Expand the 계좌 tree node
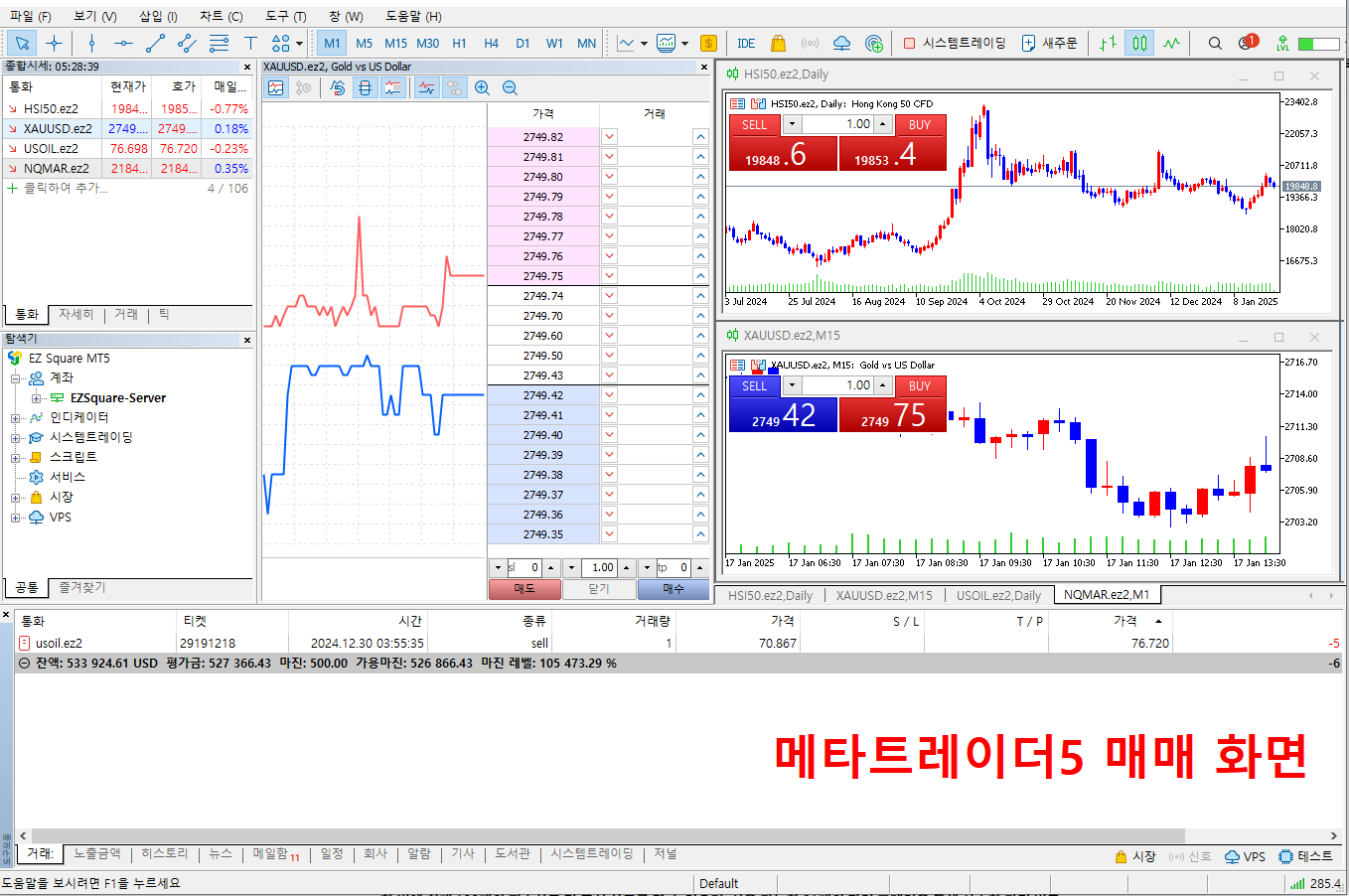The width and height of the screenshot is (1349, 896). tap(15, 378)
